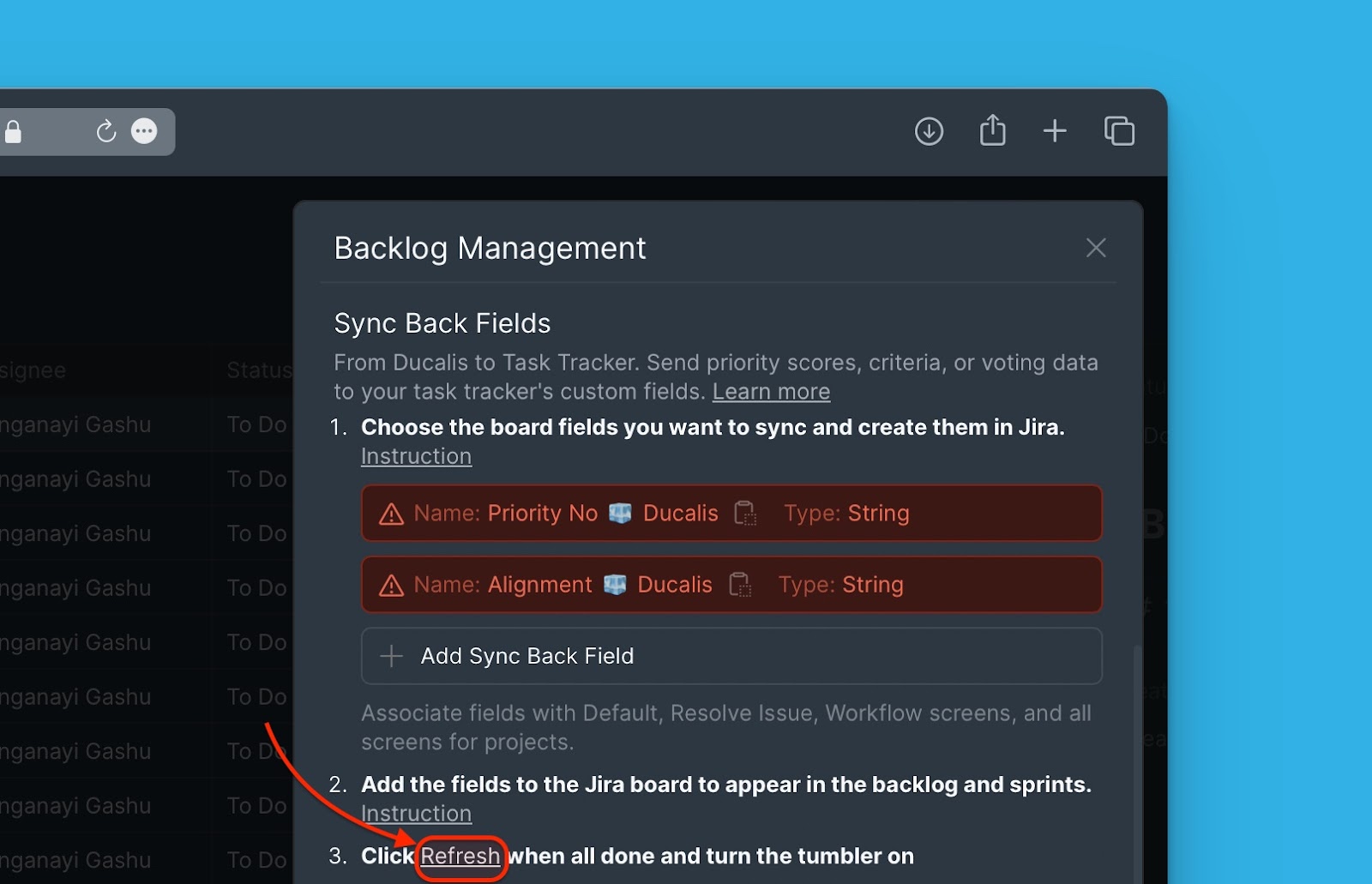
Task: Select the Priority No Ducalis field row
Action: coord(731,513)
